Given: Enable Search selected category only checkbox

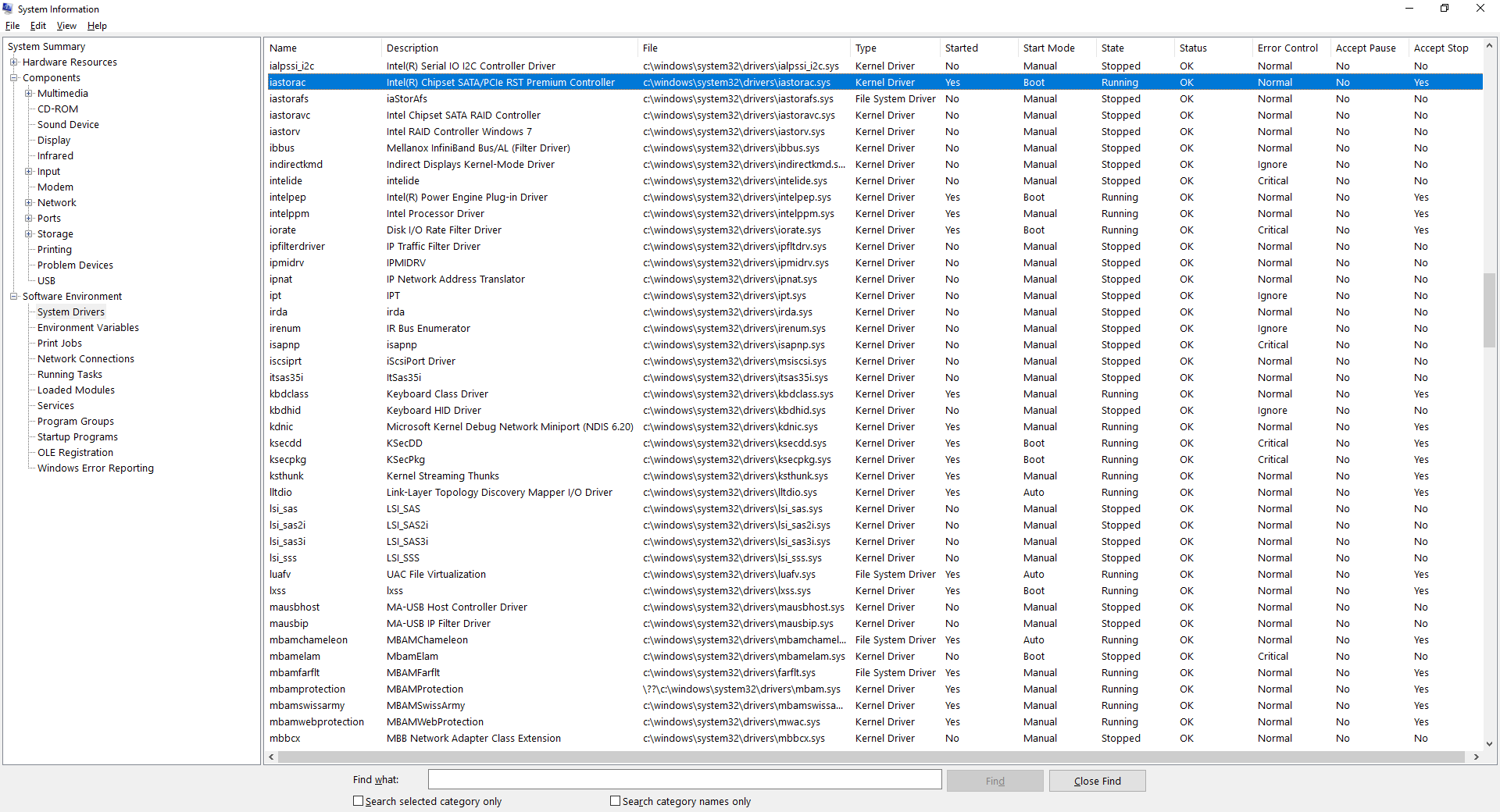Looking at the screenshot, I should click(358, 801).
